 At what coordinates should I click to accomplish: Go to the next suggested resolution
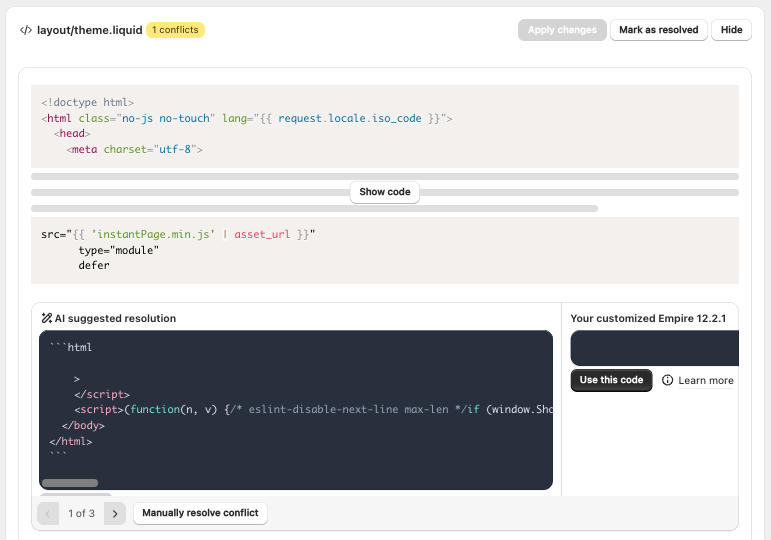tap(115, 513)
